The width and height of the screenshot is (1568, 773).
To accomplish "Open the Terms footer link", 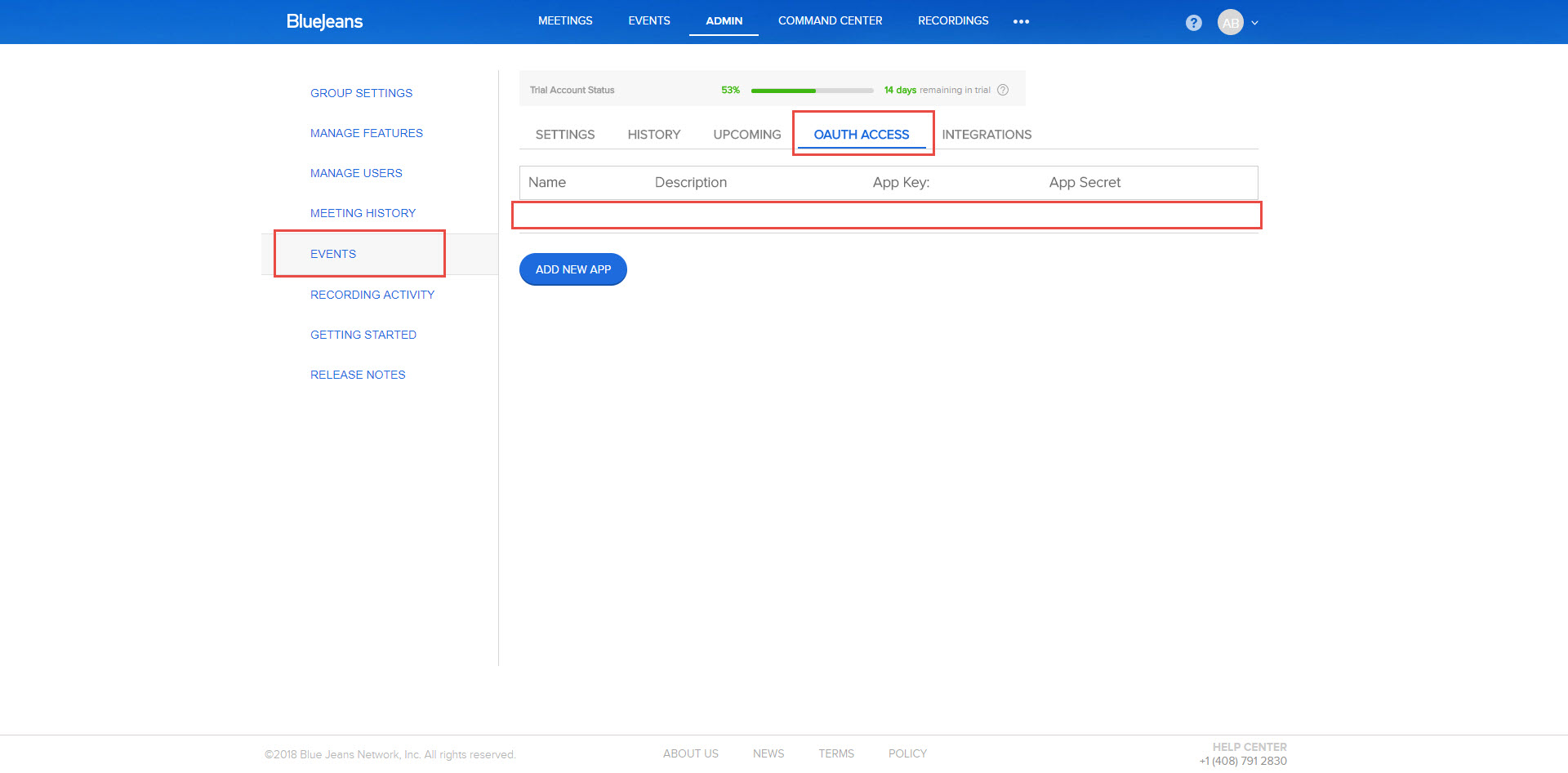I will 836,753.
